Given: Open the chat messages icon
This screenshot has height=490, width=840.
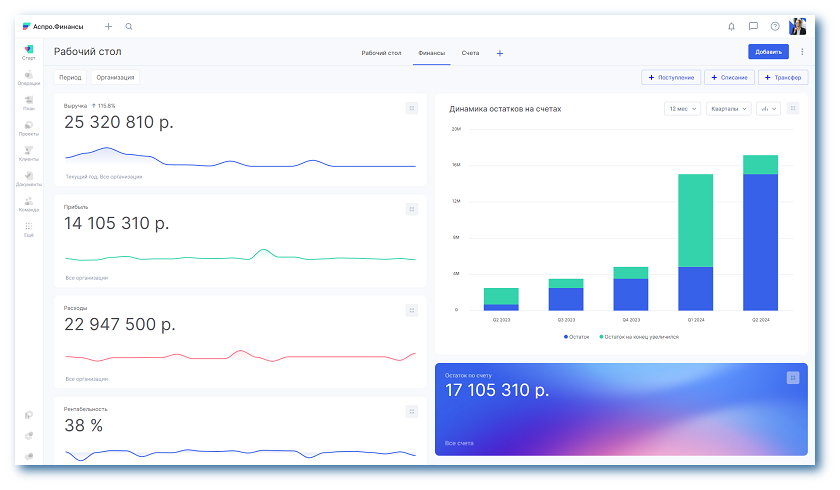Looking at the screenshot, I should (753, 26).
